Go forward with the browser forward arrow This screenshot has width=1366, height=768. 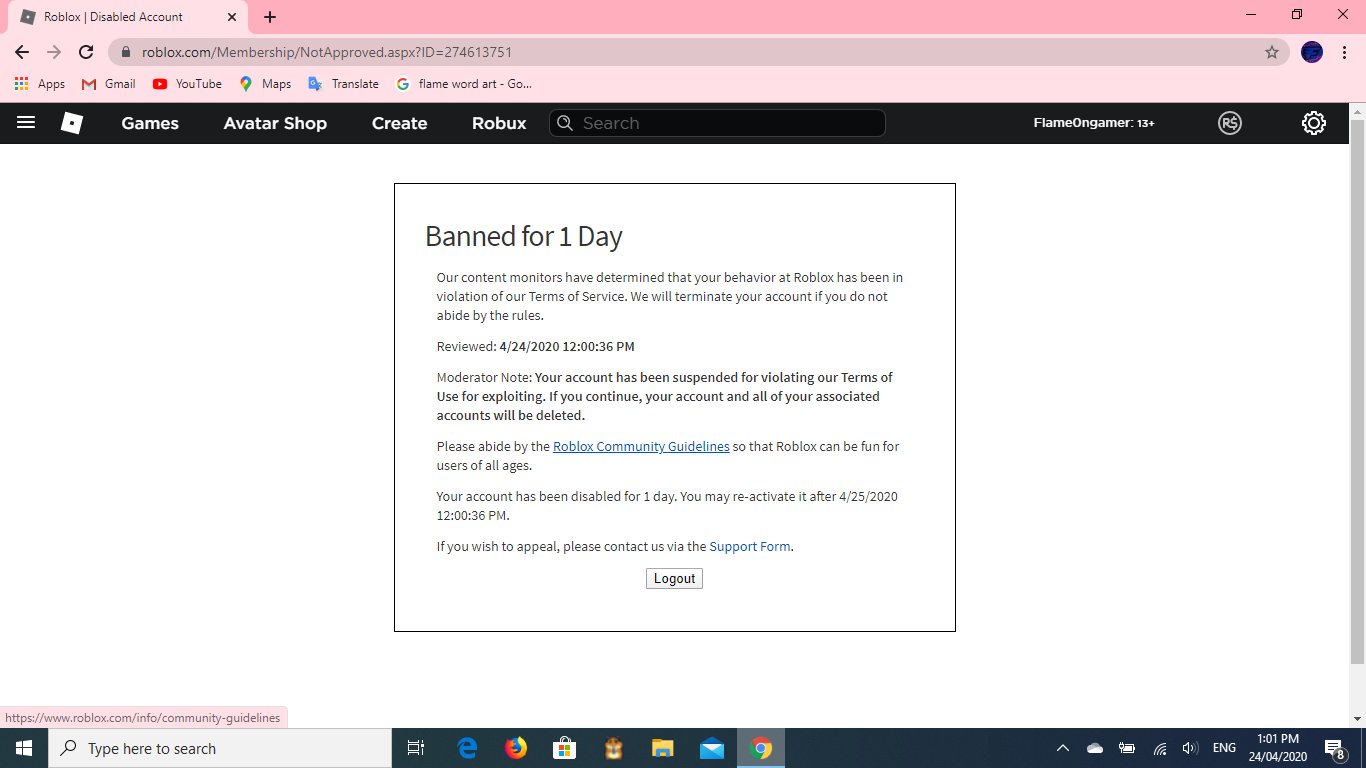(54, 52)
